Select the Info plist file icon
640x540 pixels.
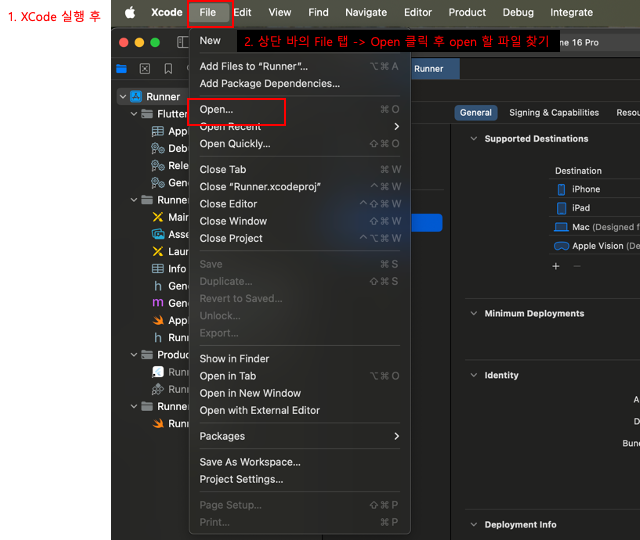click(x=158, y=269)
